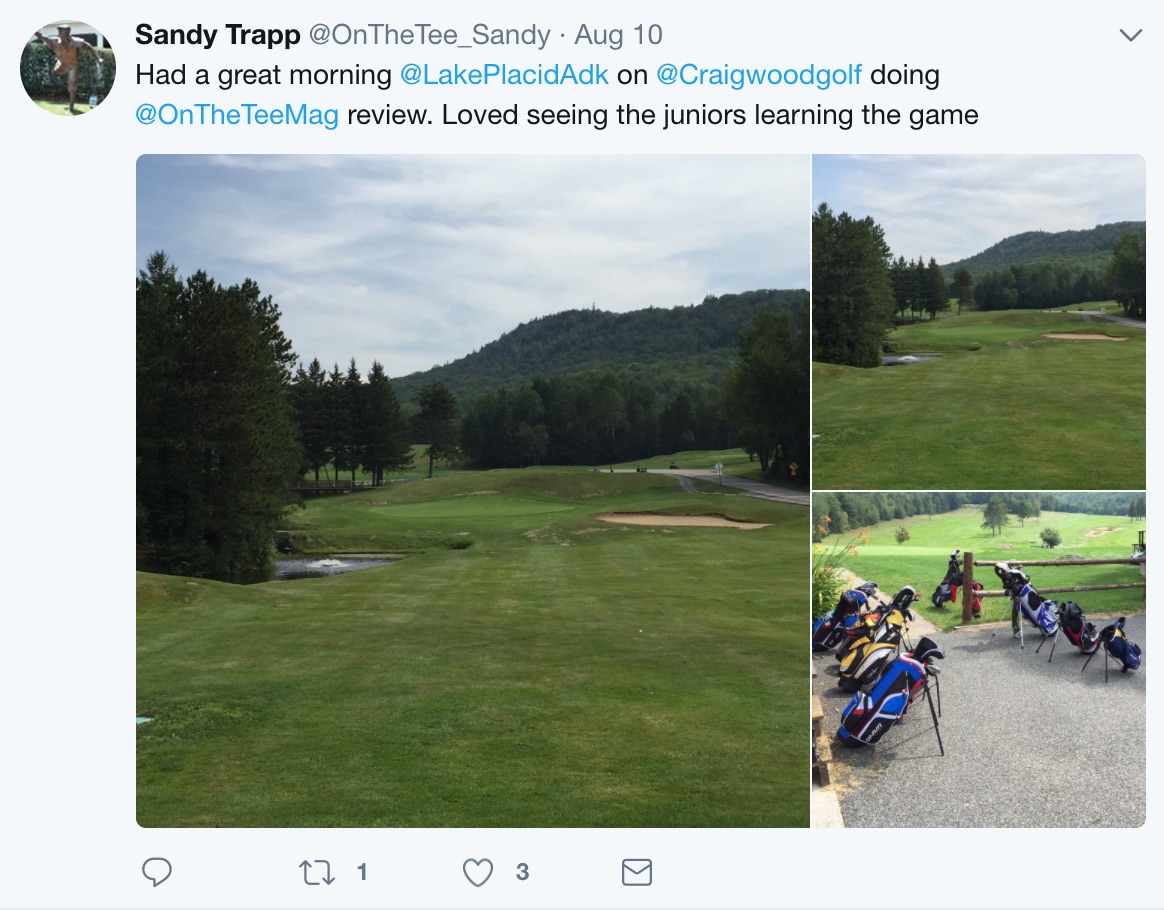Click the sand bunker in the large photo
This screenshot has width=1164, height=910.
coord(680,521)
